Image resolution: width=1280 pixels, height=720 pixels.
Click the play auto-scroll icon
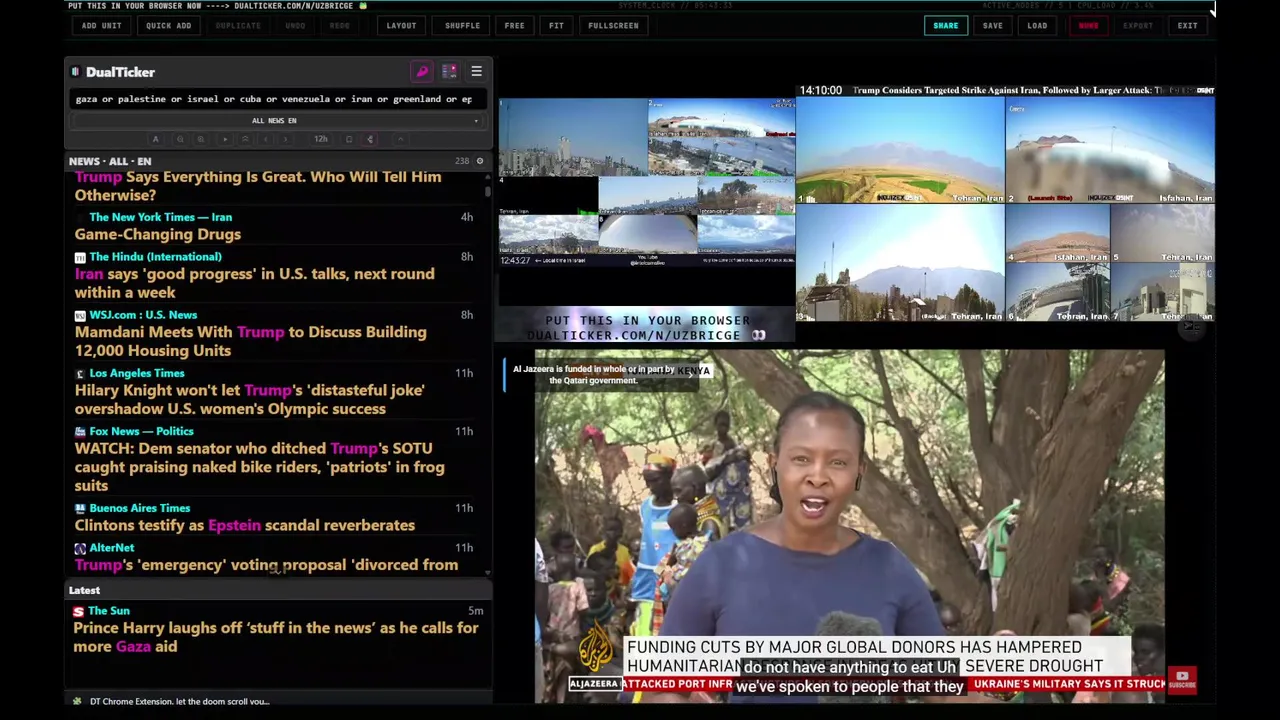coord(225,139)
